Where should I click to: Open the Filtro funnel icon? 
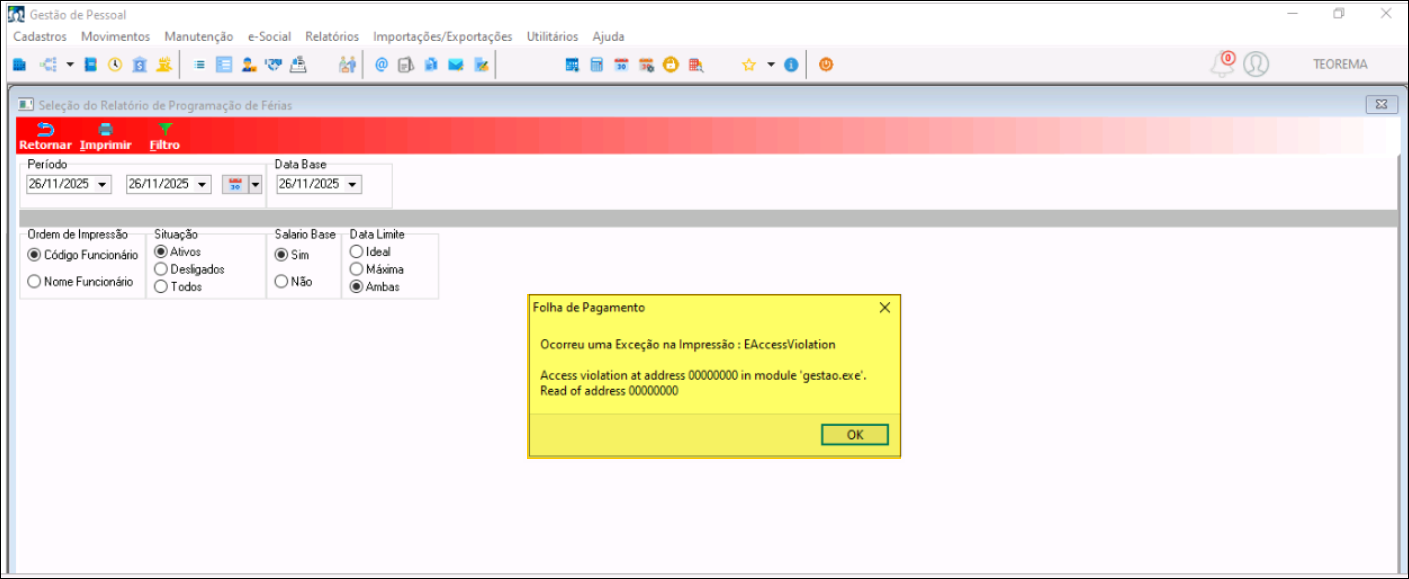point(165,130)
